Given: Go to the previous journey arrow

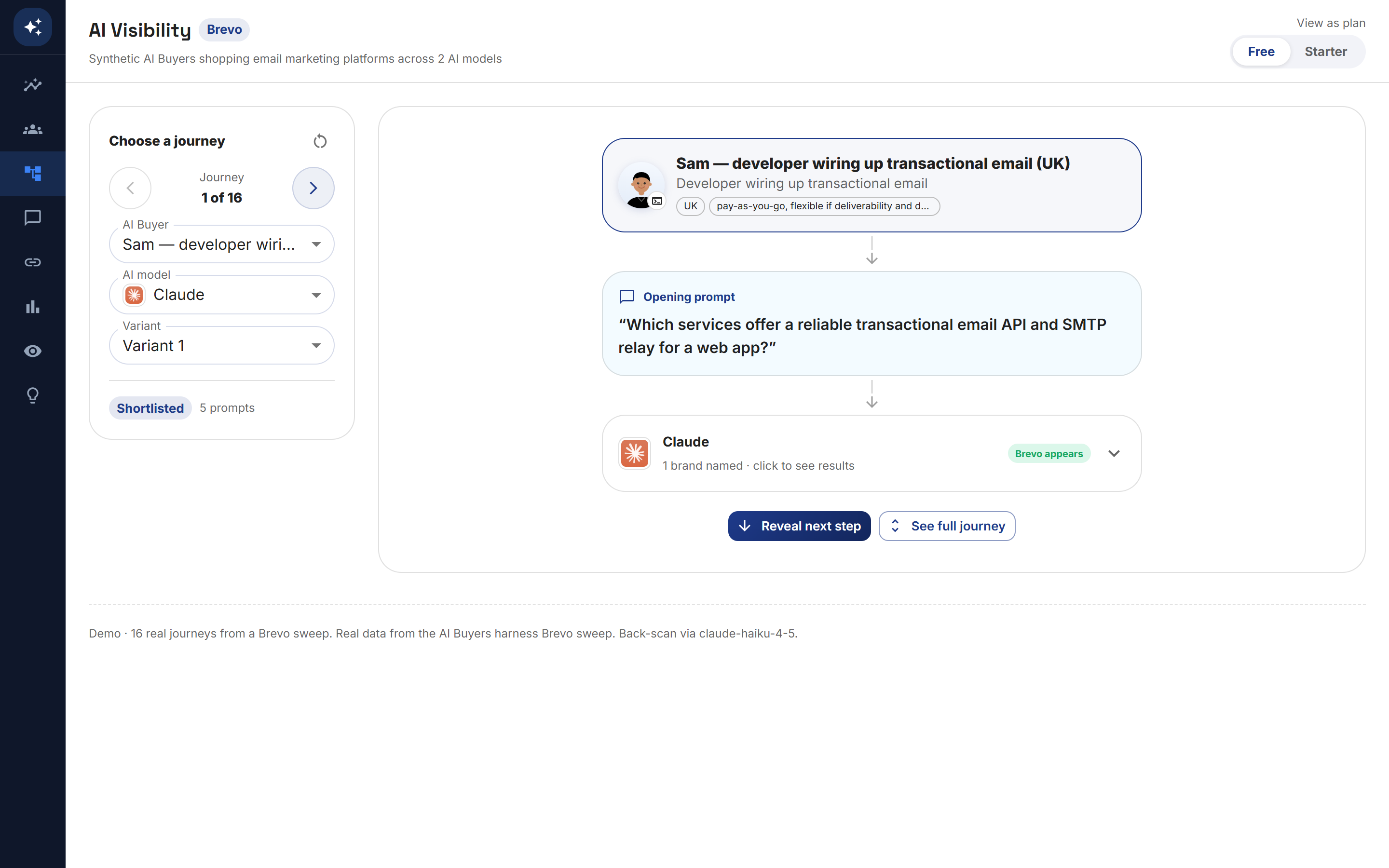Looking at the screenshot, I should tap(130, 188).
